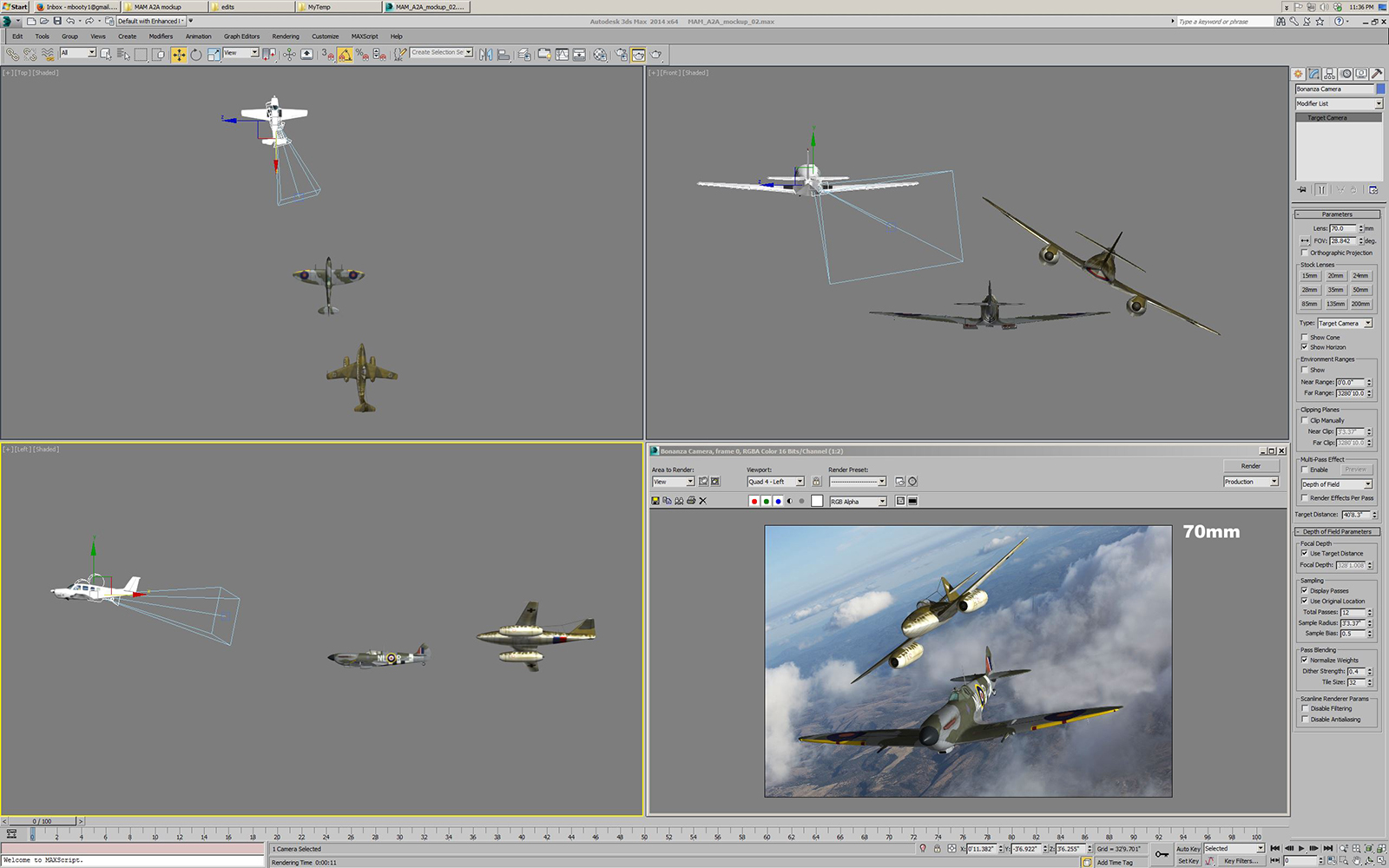This screenshot has height=868, width=1389.
Task: Save the rendered image with disk icon
Action: (x=655, y=501)
